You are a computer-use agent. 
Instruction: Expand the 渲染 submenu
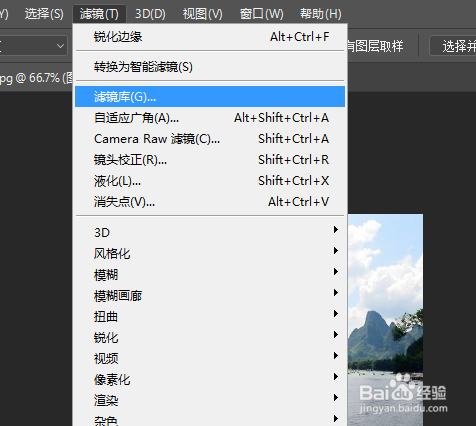click(210, 400)
